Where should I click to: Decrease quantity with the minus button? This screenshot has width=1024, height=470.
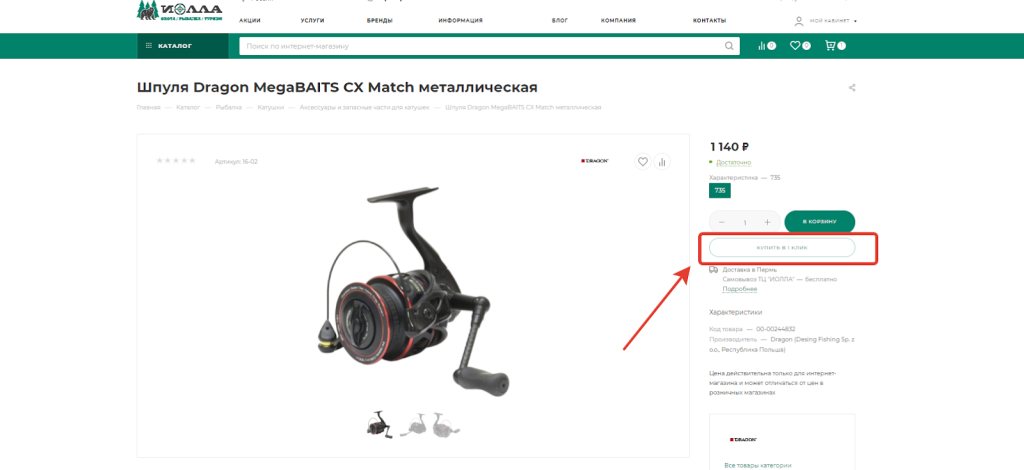pos(722,223)
